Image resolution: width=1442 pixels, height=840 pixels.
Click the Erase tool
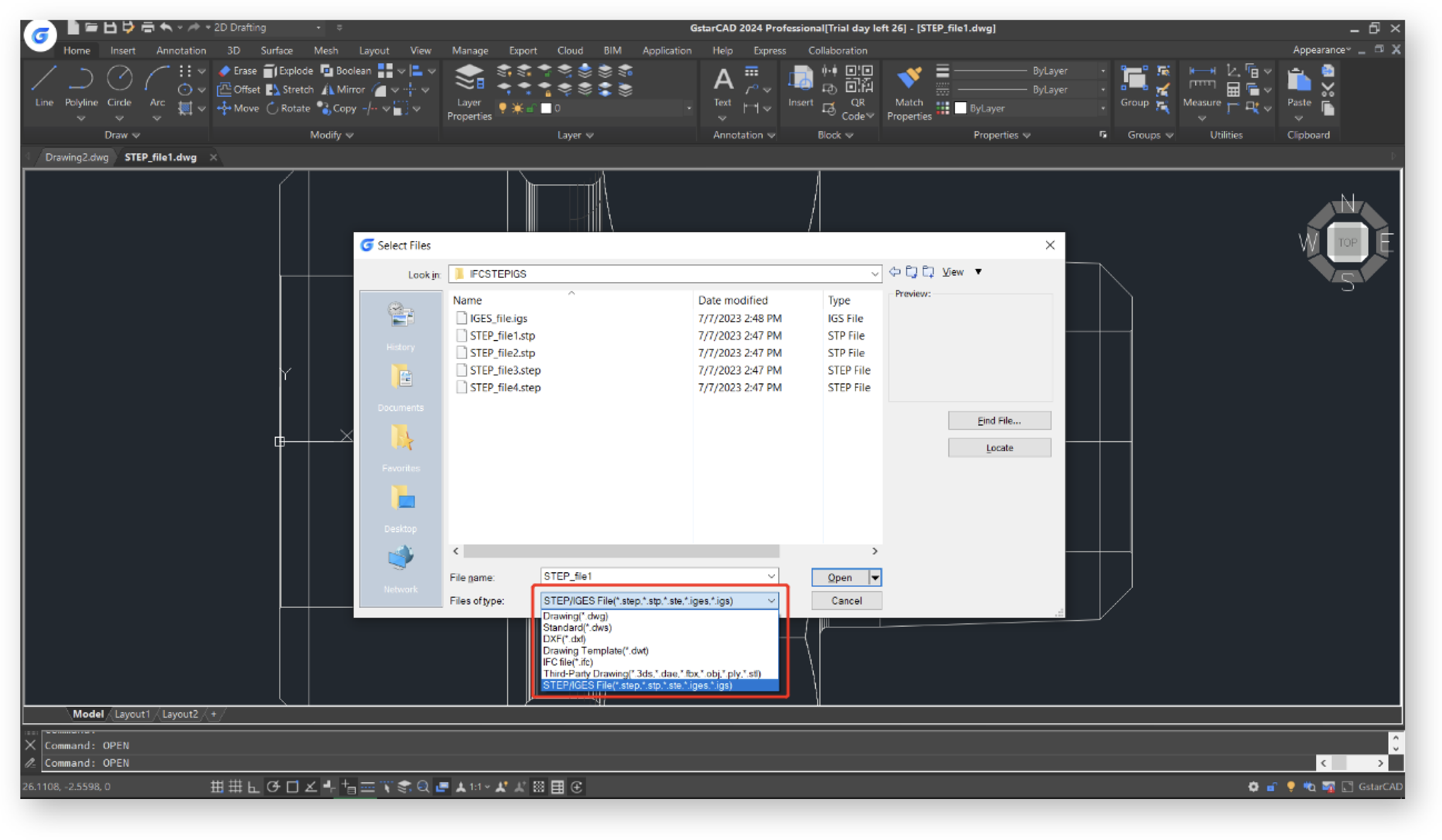[237, 70]
